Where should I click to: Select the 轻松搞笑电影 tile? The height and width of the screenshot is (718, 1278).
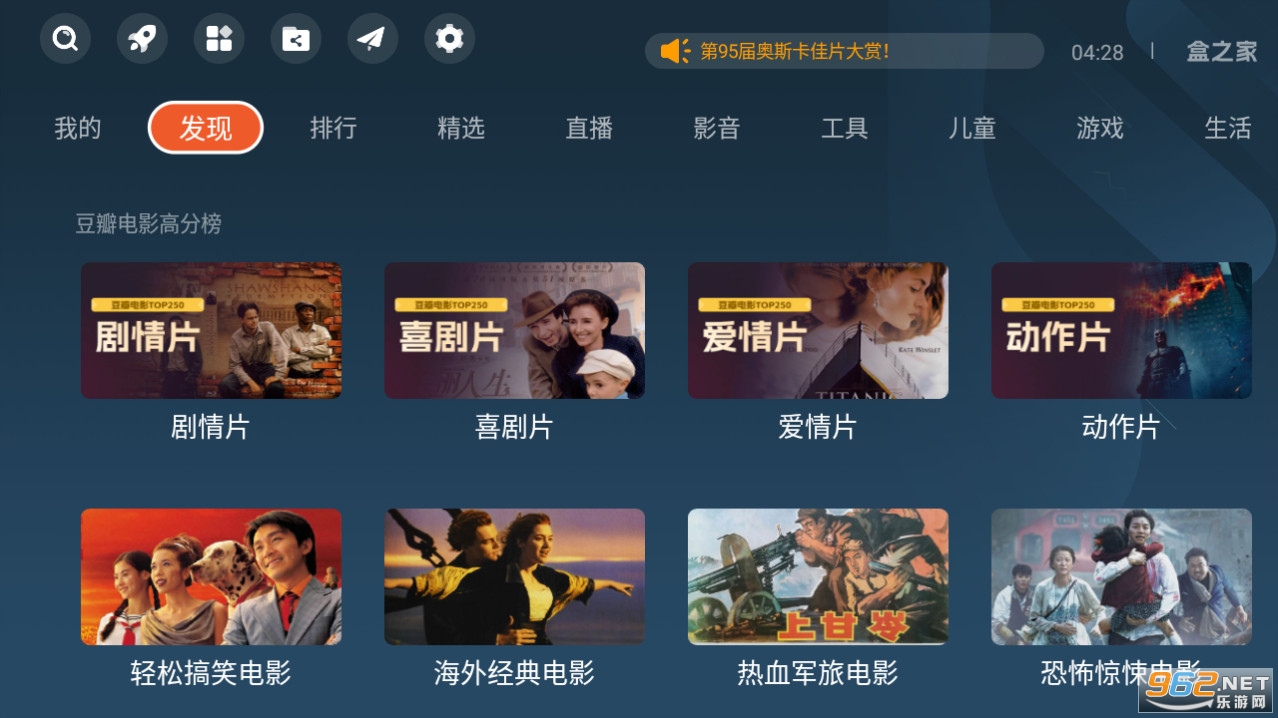[211, 577]
